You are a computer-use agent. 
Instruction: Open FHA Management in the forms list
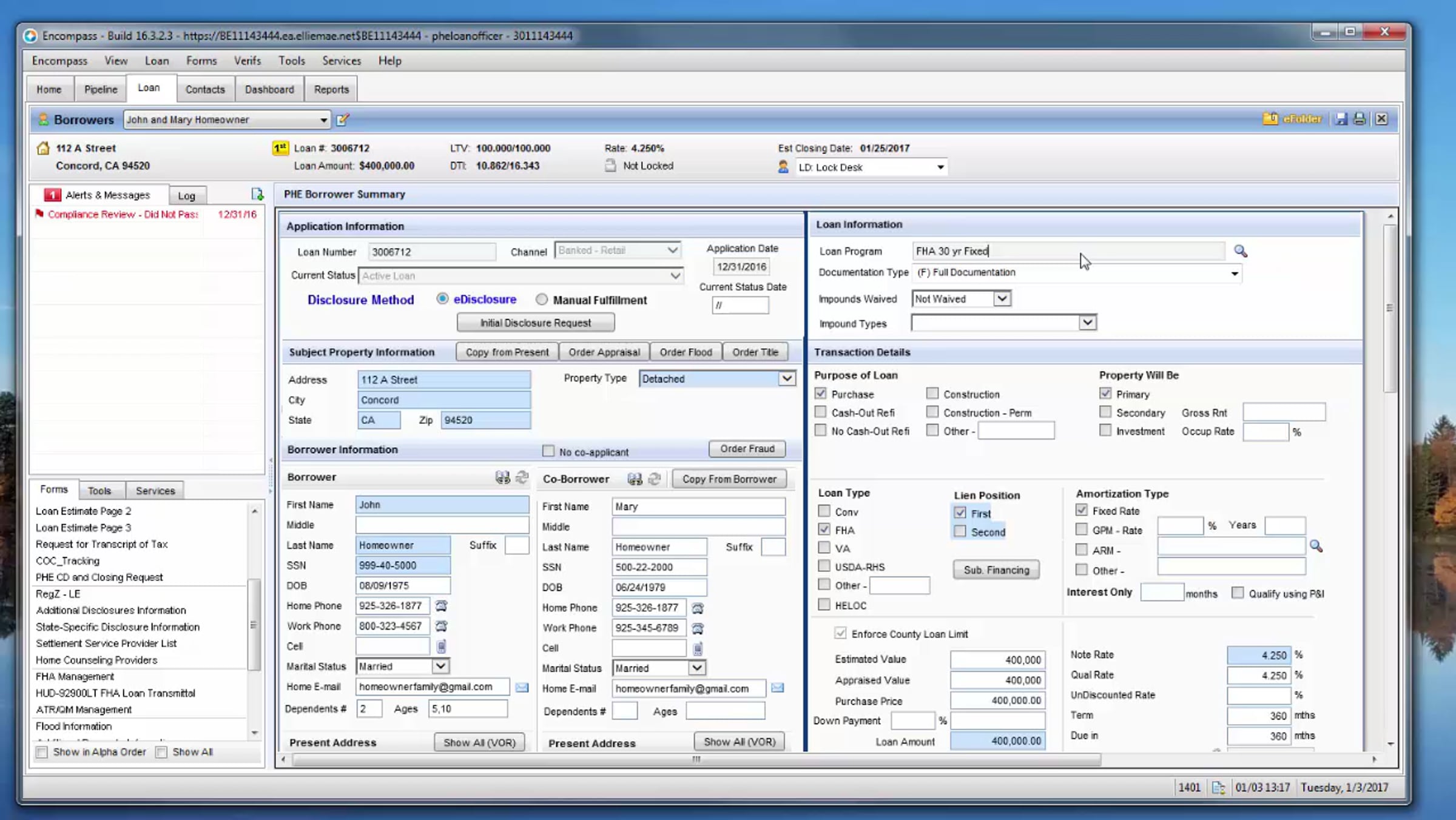tap(75, 676)
